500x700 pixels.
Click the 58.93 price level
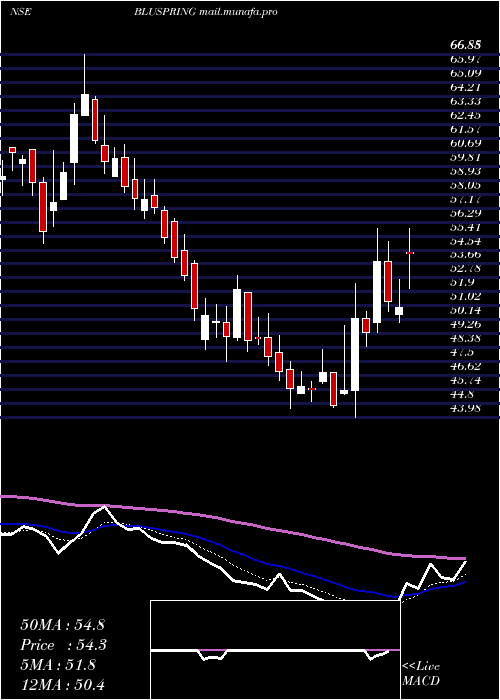click(x=466, y=171)
